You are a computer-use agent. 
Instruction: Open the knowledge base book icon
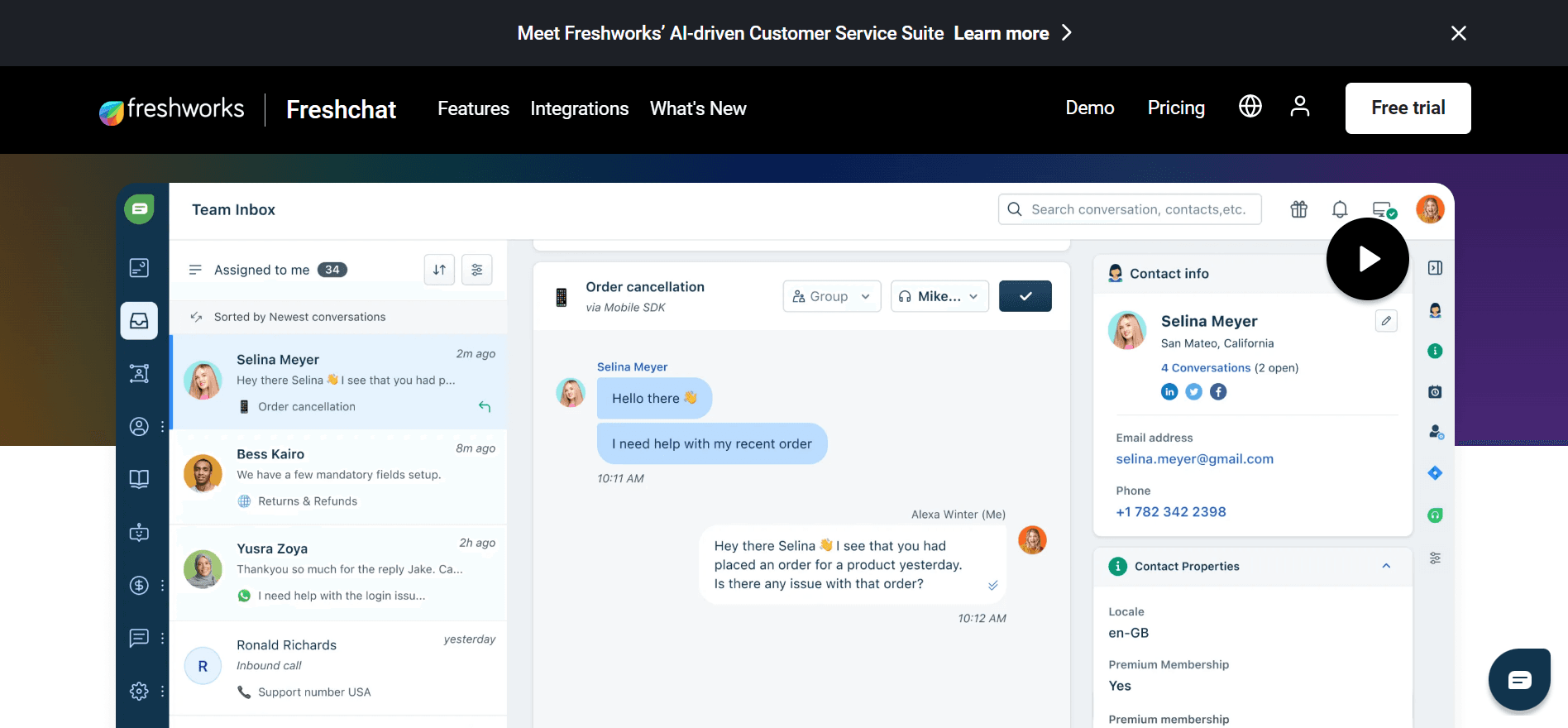(x=139, y=479)
